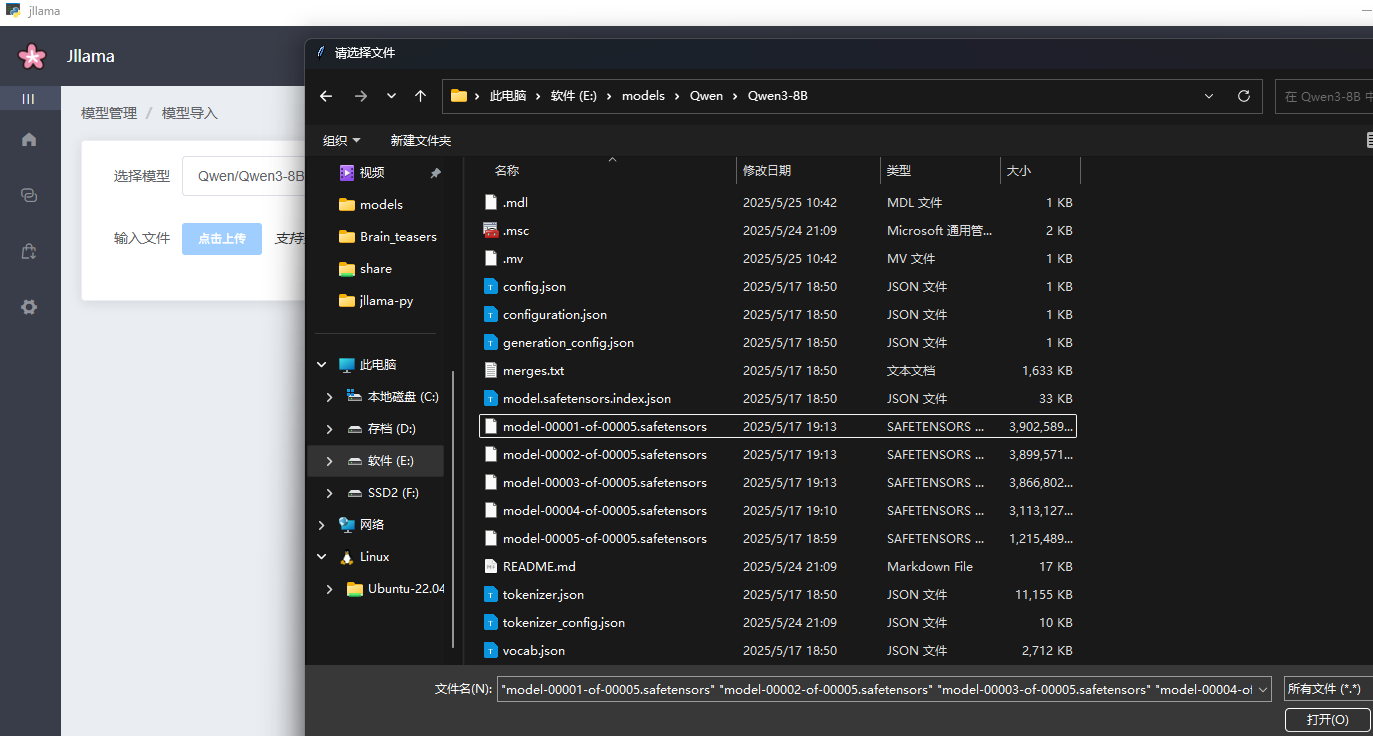Click 新建文件夹 button
This screenshot has height=736, width=1373.
coord(421,141)
